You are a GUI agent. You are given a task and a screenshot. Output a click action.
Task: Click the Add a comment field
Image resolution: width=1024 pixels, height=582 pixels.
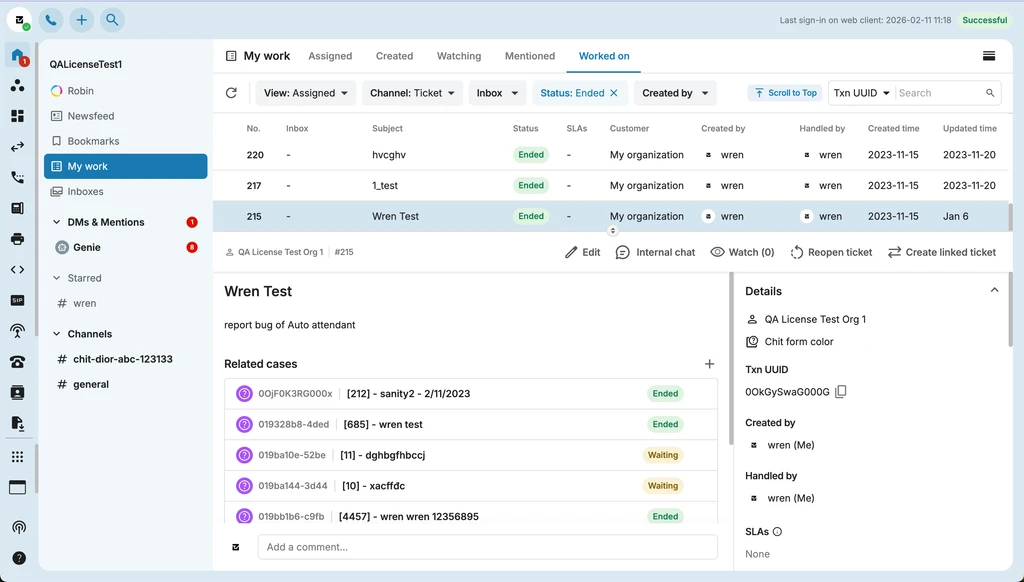click(x=487, y=547)
